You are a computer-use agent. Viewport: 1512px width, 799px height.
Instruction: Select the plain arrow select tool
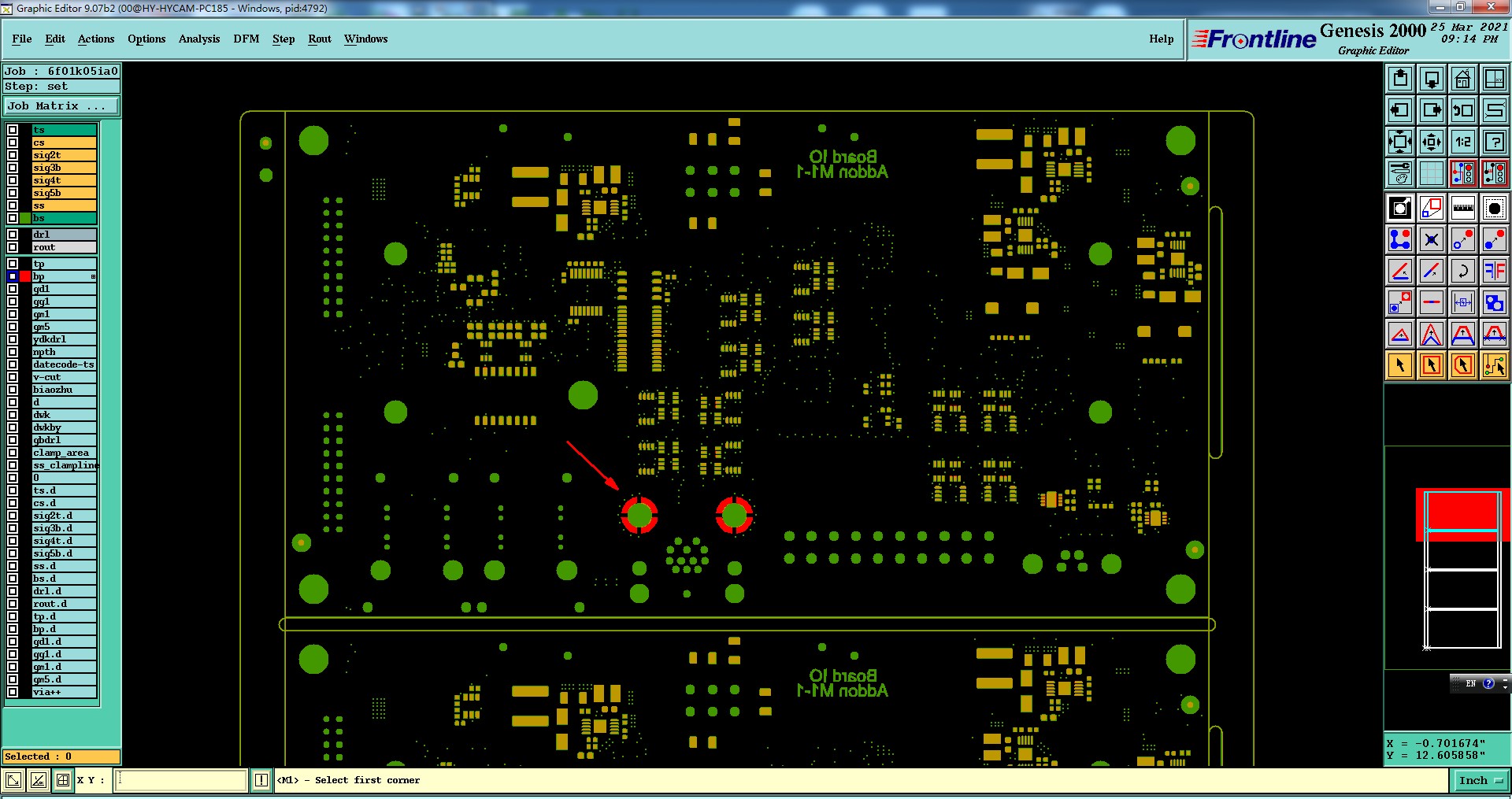tap(1400, 365)
